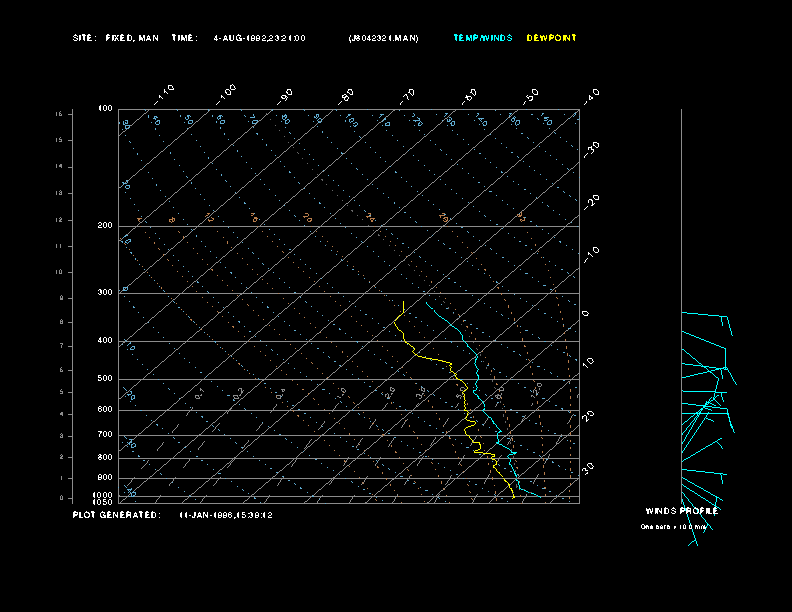The height and width of the screenshot is (612, 792).
Task: Click the yellow dewpoint trace line
Action: tap(465, 399)
